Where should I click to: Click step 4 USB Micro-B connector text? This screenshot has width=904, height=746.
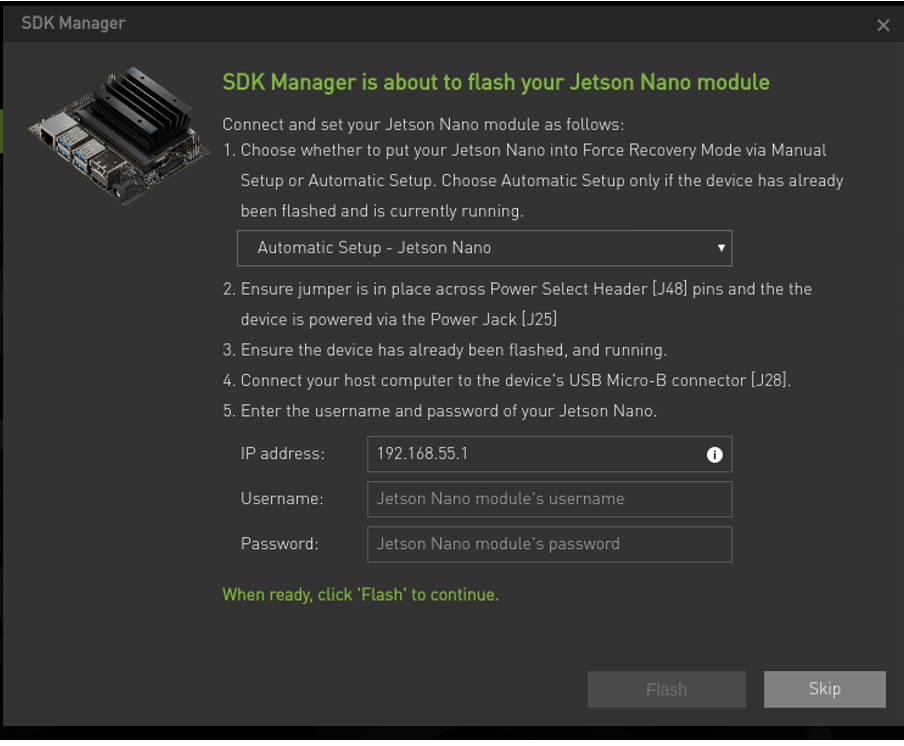click(507, 380)
